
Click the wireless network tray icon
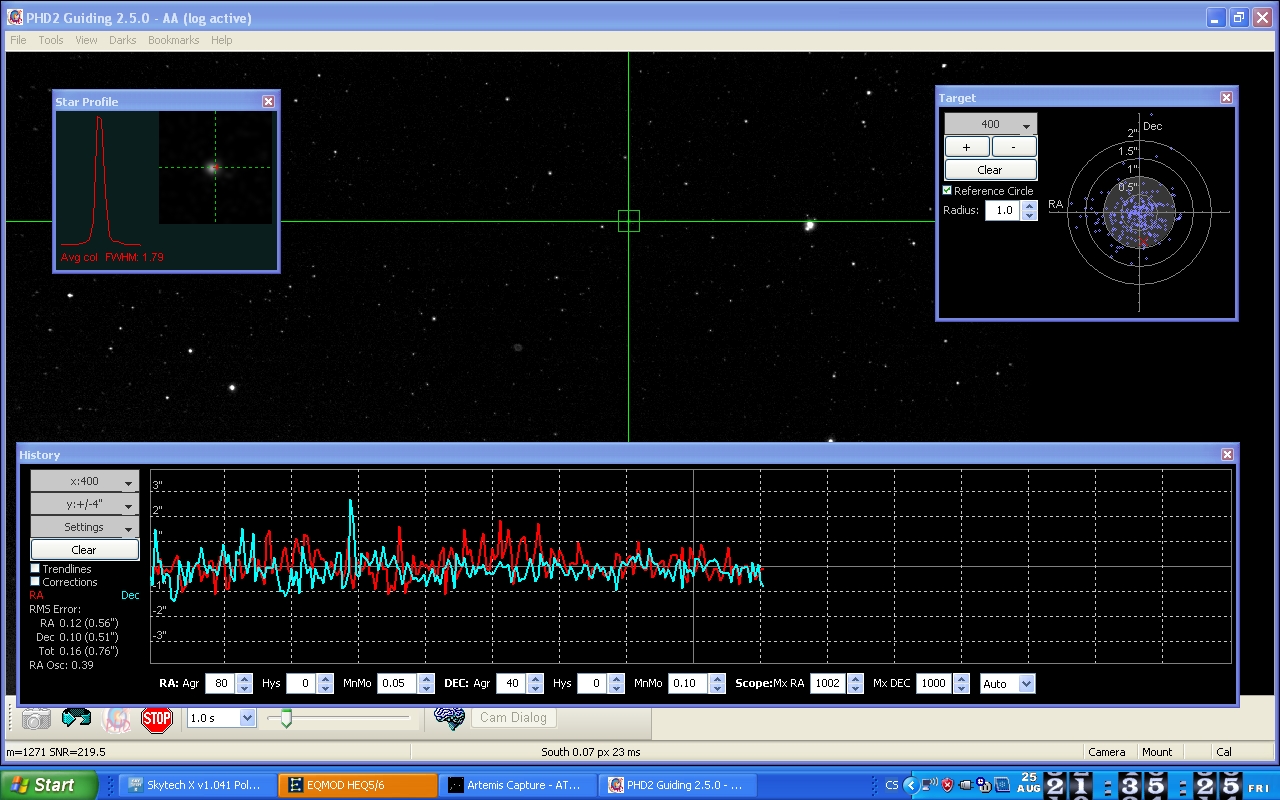929,785
